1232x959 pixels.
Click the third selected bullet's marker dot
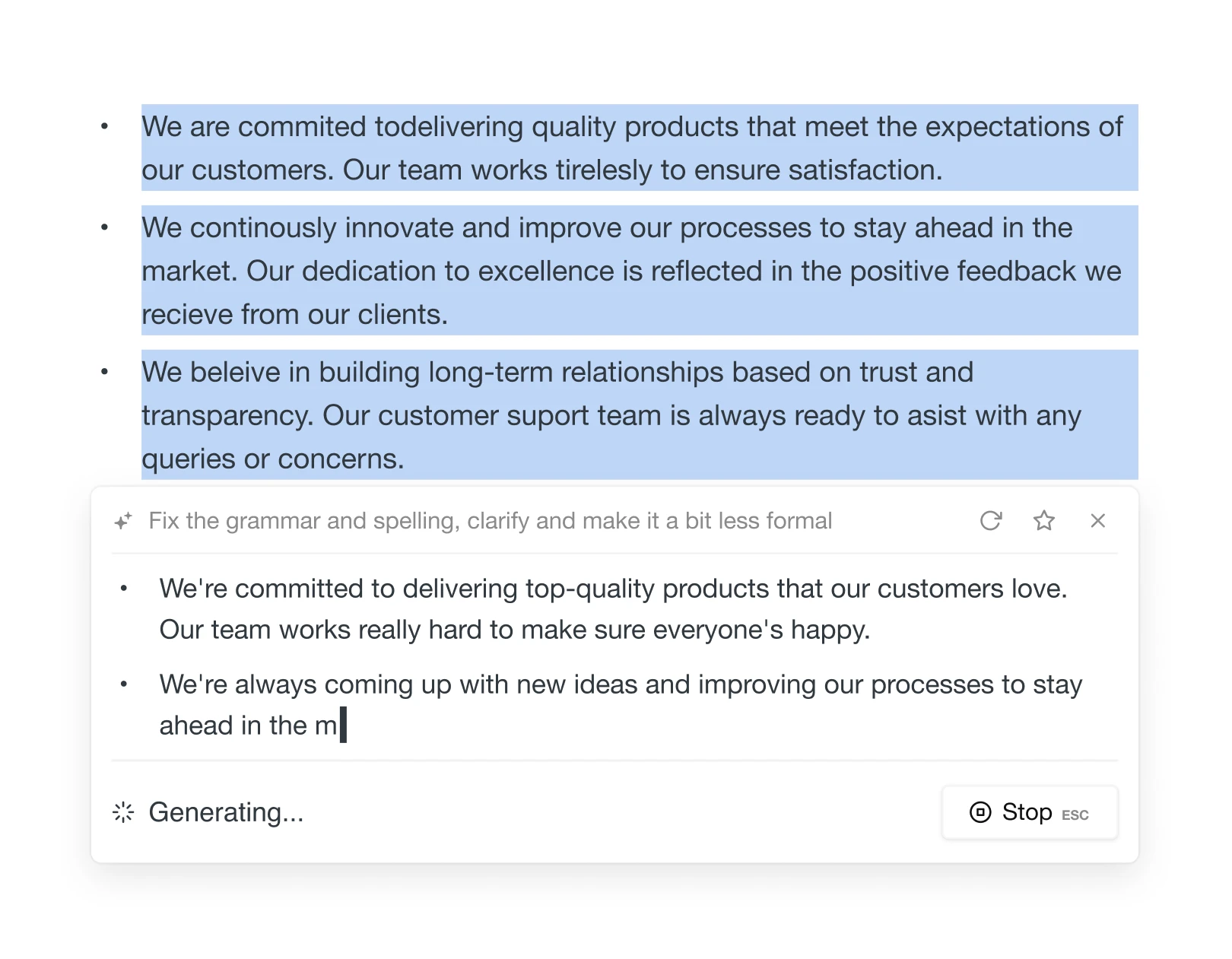[105, 372]
